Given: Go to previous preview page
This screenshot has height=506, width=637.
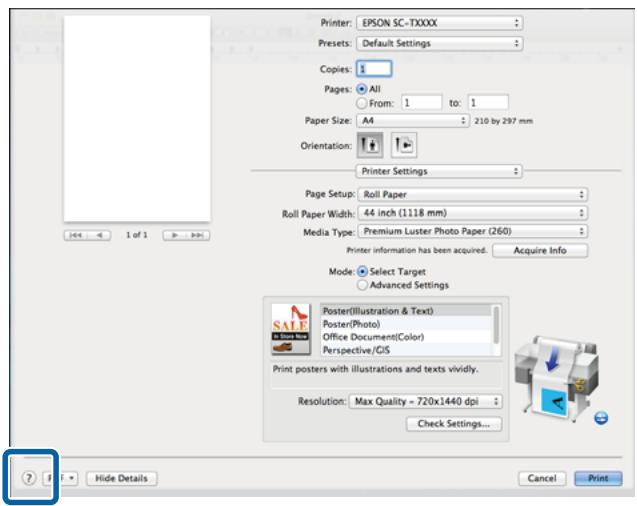Looking at the screenshot, I should pos(99,235).
